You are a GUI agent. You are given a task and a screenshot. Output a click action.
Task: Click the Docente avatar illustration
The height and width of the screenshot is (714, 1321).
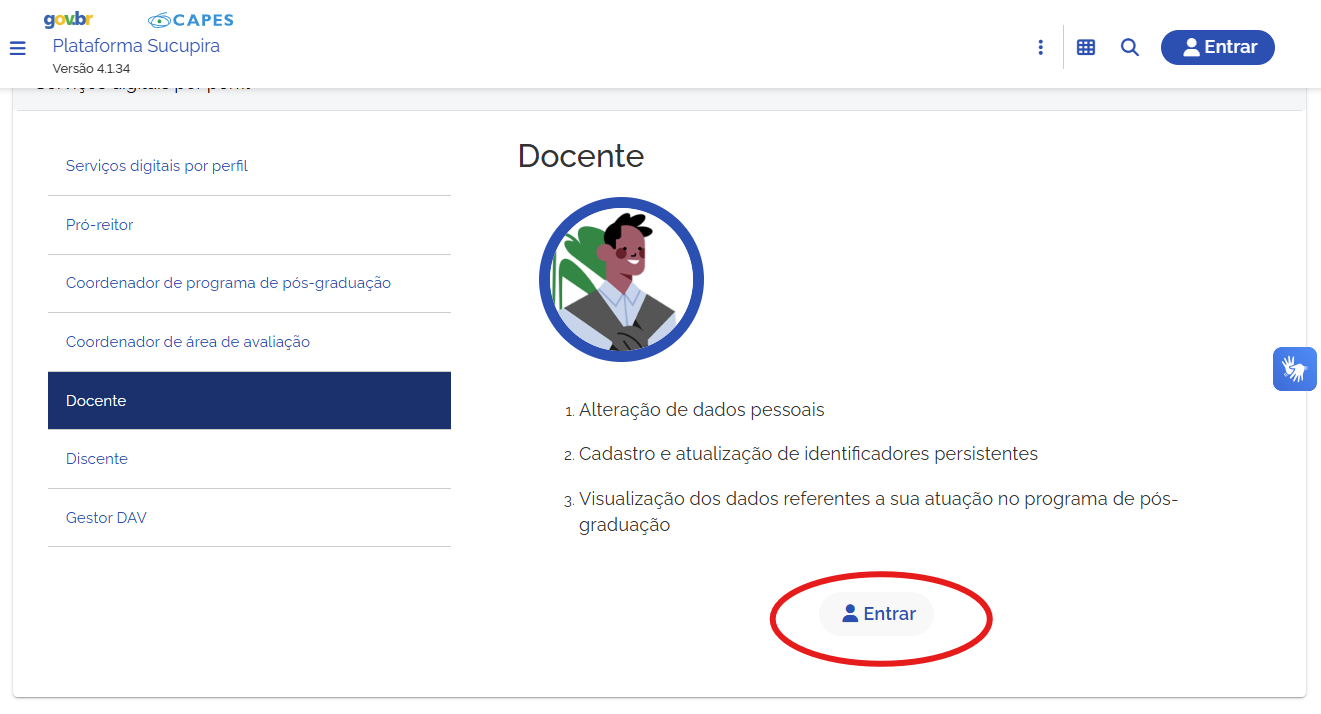621,279
